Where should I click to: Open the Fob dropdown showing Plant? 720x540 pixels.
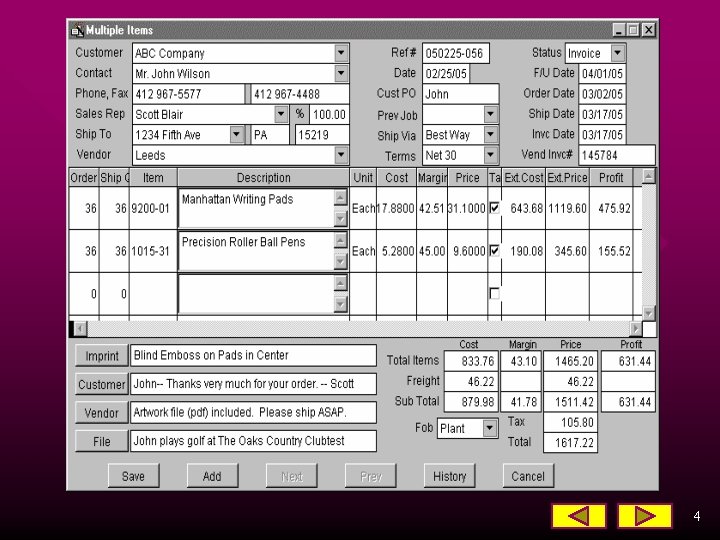[489, 428]
